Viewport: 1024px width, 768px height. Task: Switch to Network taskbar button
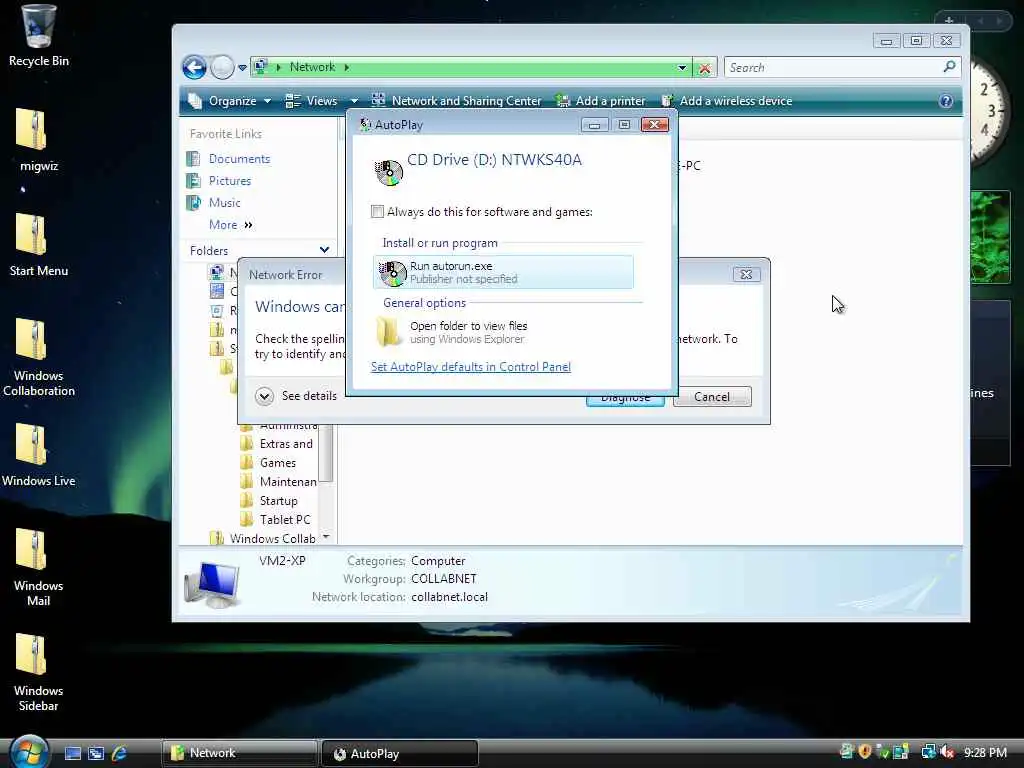[x=239, y=754]
